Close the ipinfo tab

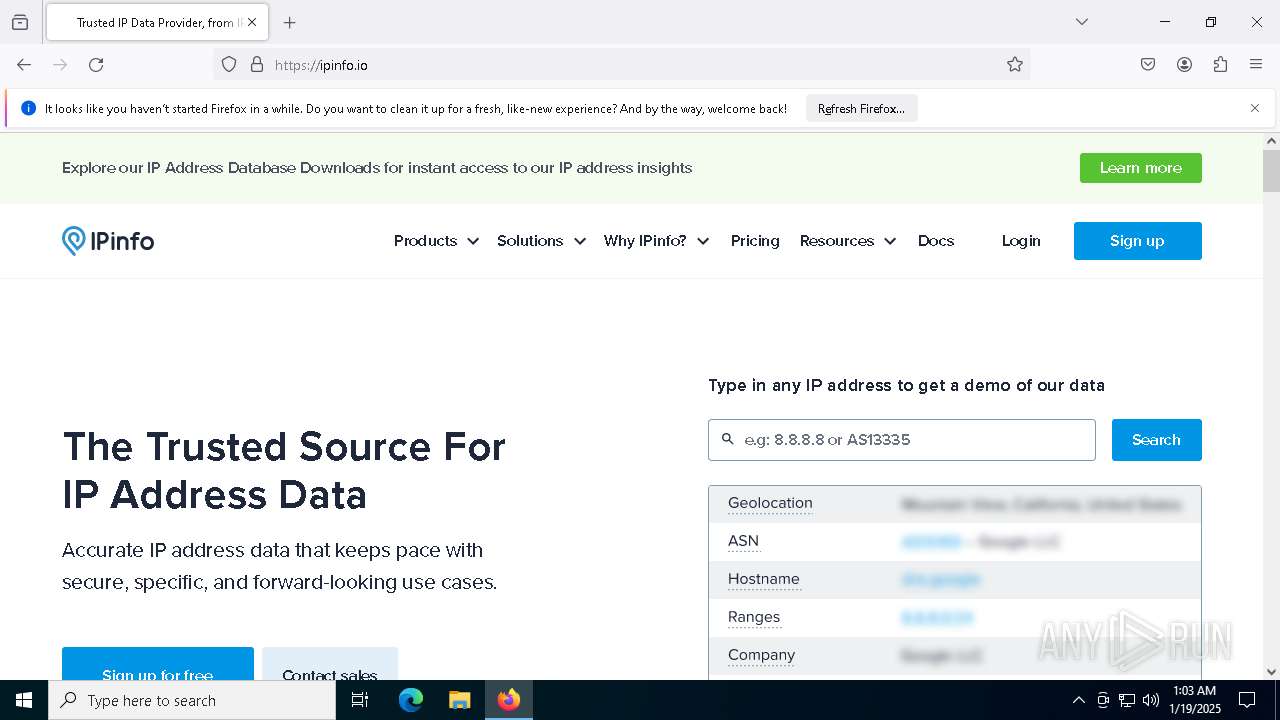coord(252,22)
